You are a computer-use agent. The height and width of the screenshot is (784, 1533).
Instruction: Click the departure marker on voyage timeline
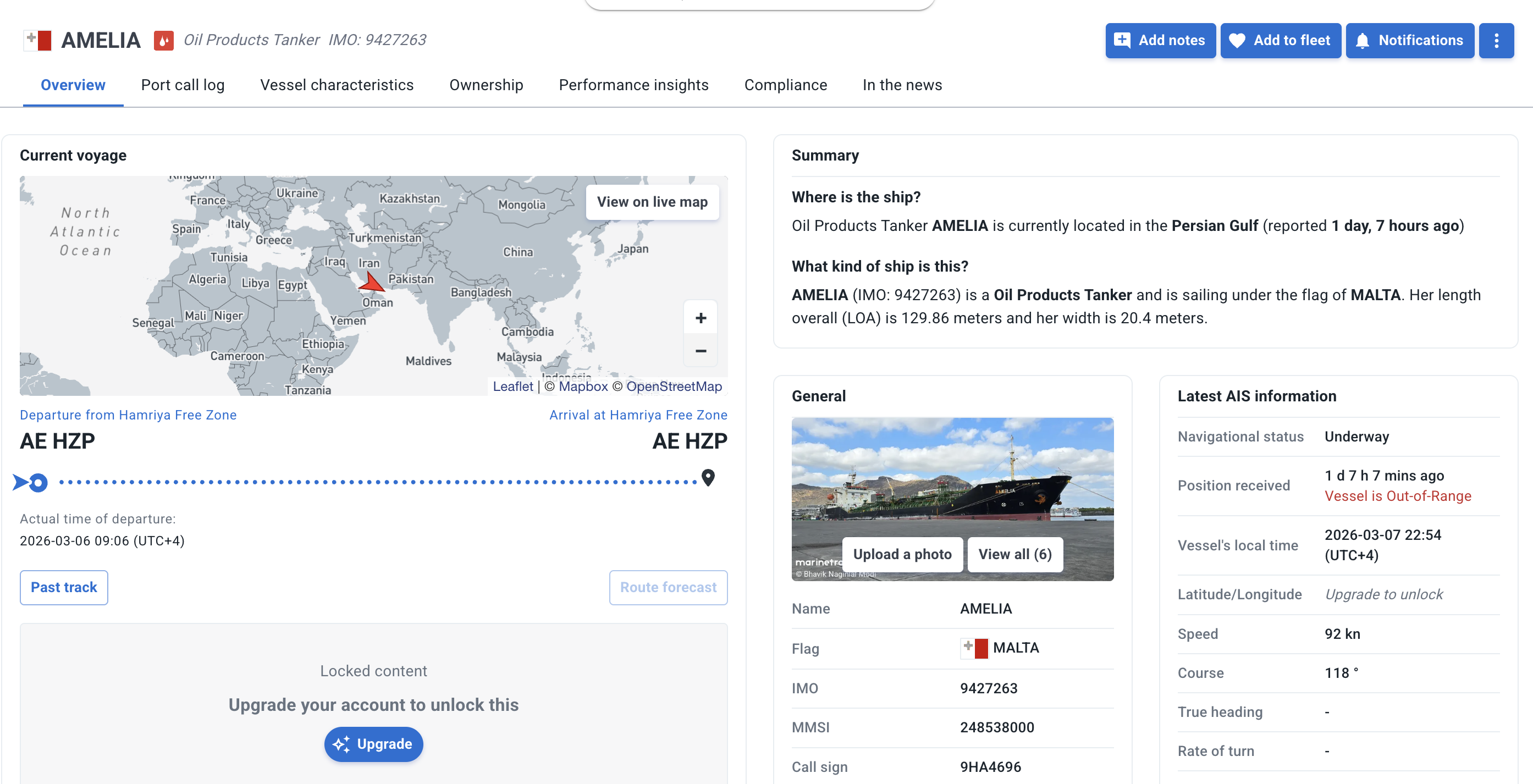click(30, 482)
